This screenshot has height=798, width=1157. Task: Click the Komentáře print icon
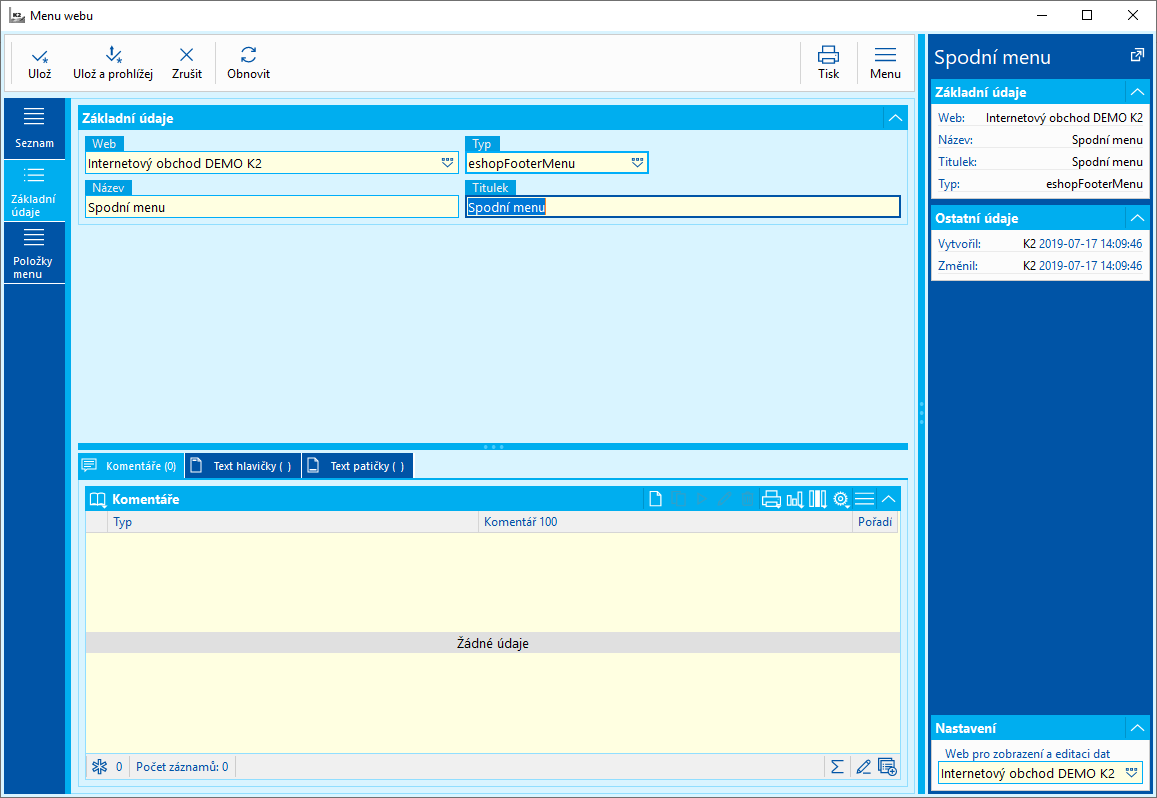tap(771, 499)
